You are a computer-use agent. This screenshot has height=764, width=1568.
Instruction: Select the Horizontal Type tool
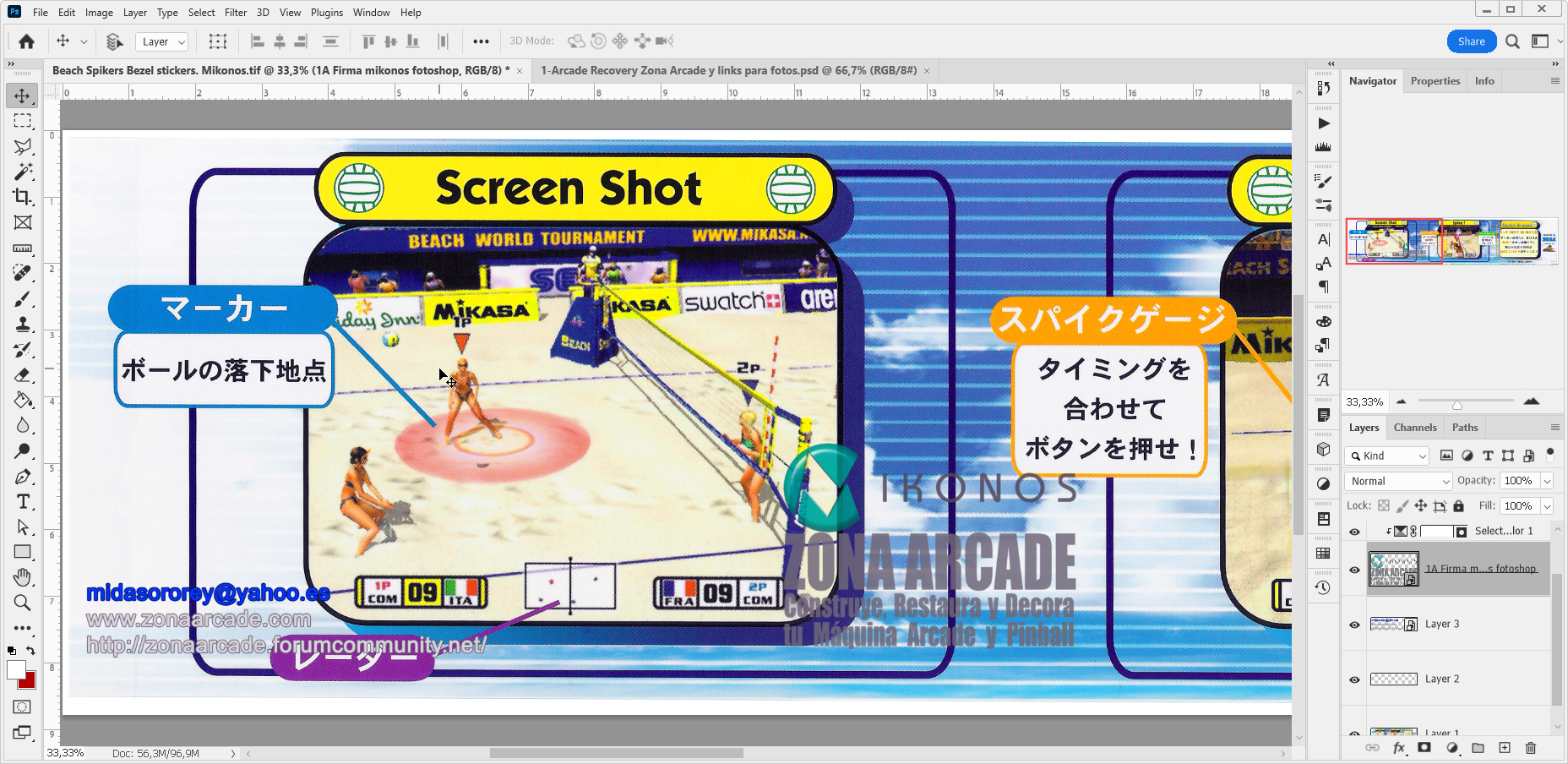click(23, 502)
